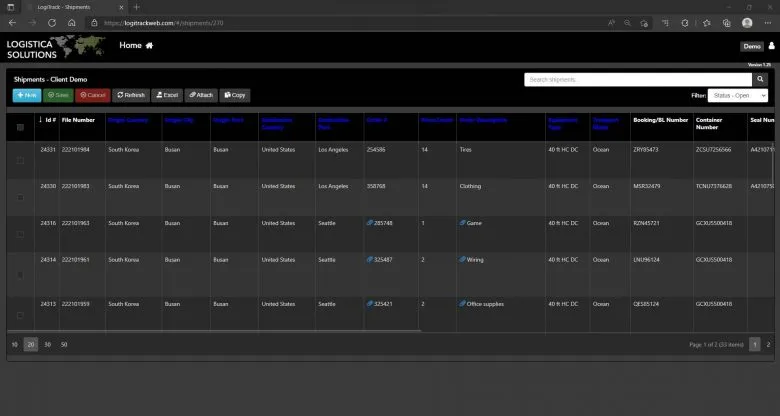Image resolution: width=780 pixels, height=416 pixels.
Task: Click the green Save button
Action: click(58, 96)
